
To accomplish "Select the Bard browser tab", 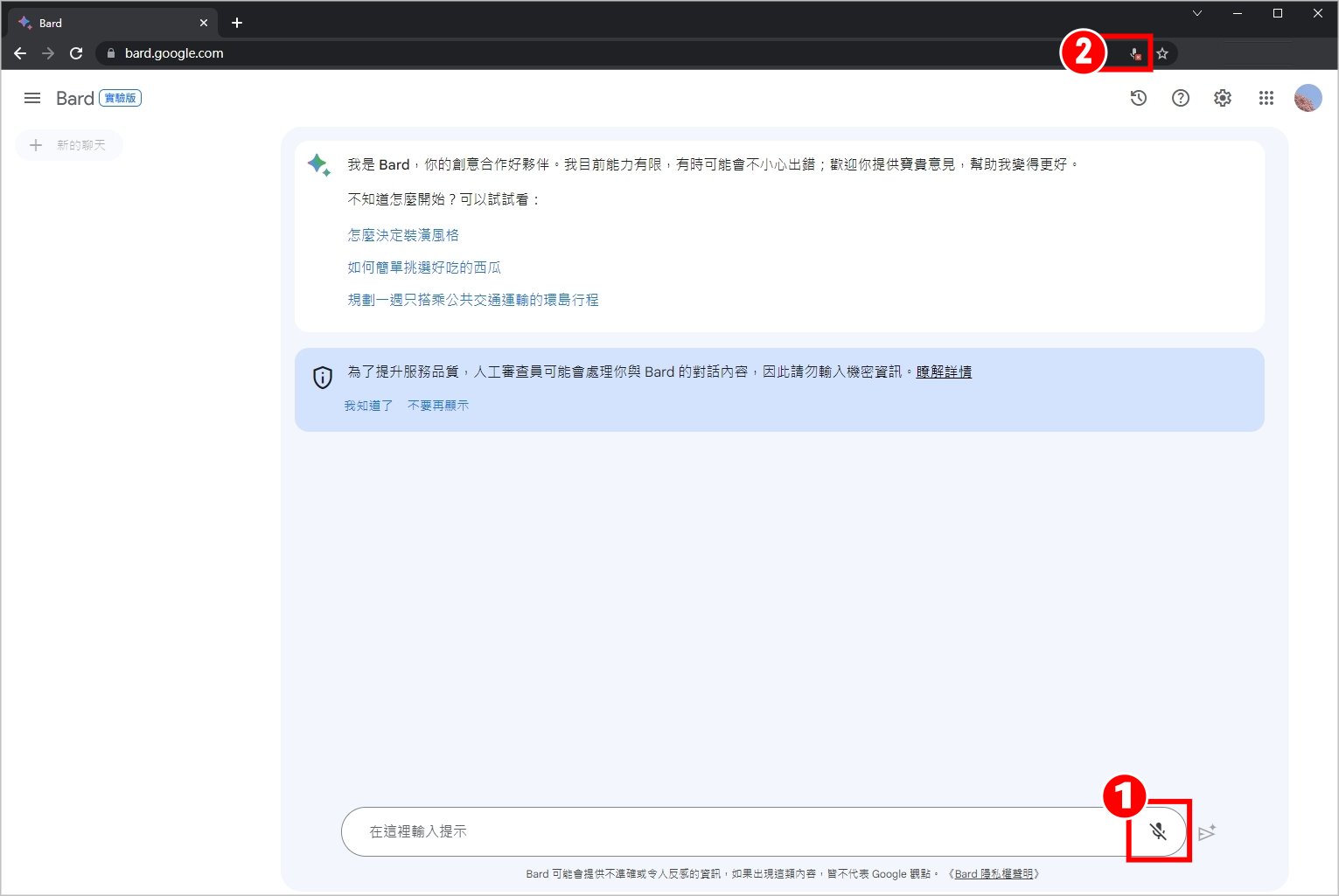I will (x=114, y=23).
